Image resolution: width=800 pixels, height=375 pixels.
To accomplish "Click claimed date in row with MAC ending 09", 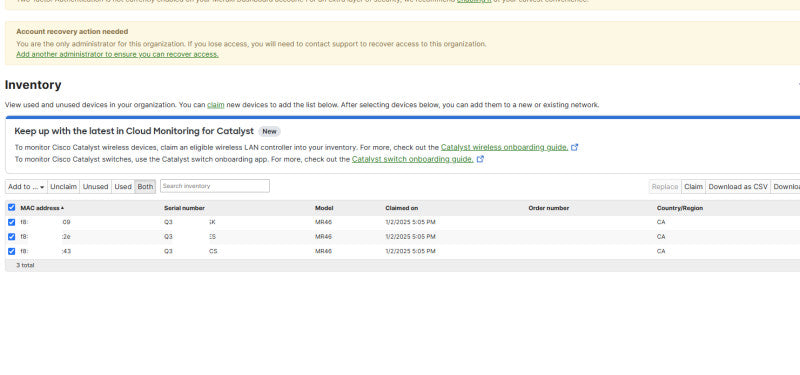I will tap(410, 222).
